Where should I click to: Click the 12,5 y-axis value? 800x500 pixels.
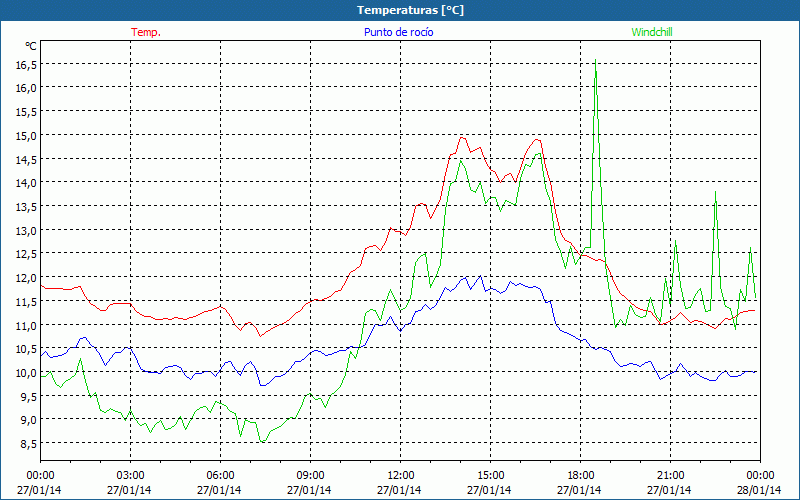pos(27,254)
